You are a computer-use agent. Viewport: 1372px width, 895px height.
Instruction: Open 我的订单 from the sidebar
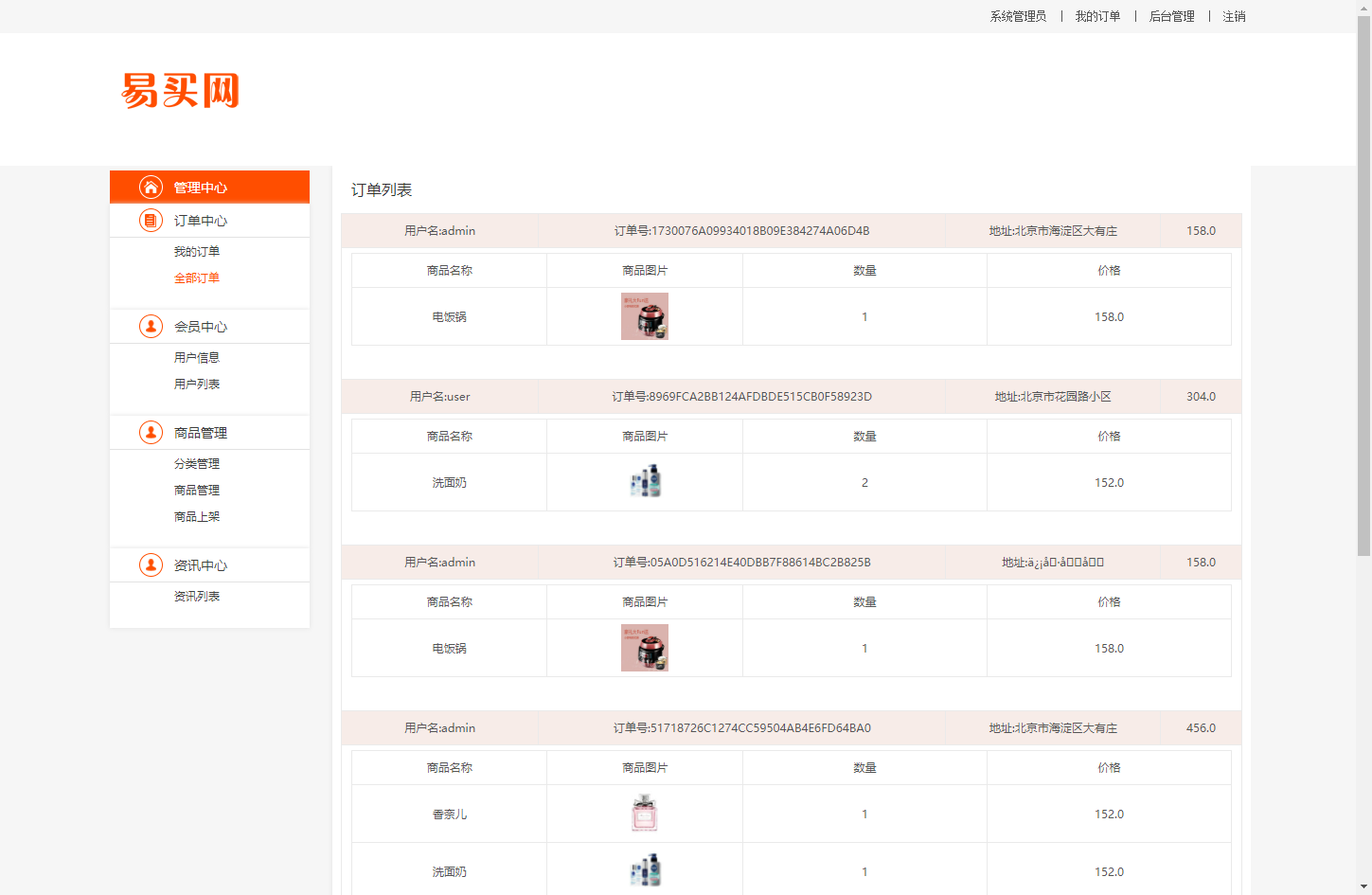[x=197, y=251]
